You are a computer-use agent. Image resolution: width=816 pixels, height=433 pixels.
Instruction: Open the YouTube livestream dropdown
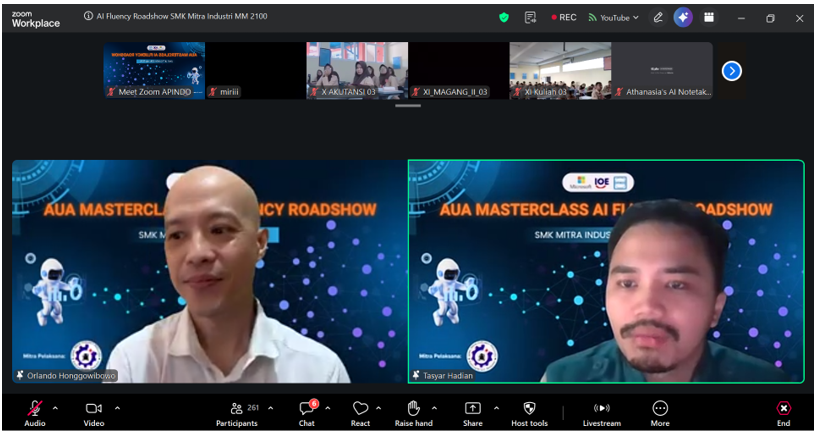coord(614,18)
